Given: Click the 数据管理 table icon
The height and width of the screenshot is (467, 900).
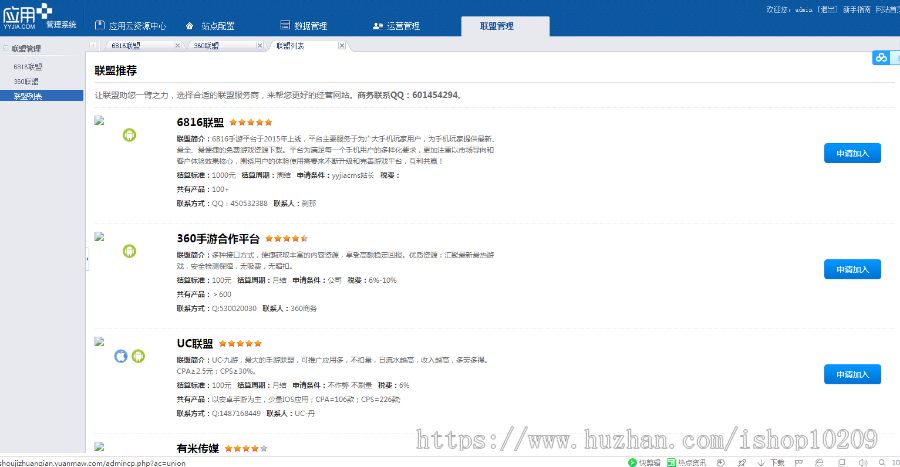Looking at the screenshot, I should (285, 25).
